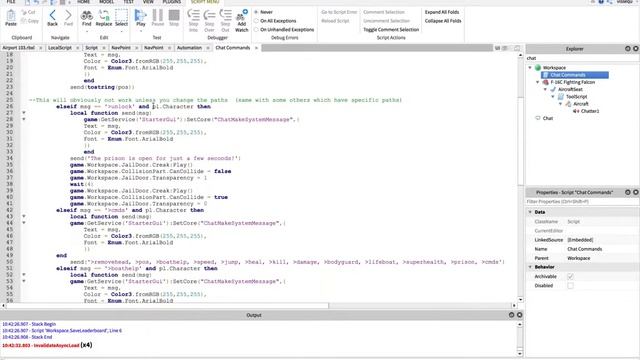Collapse the Data properties section
Image resolution: width=640 pixels, height=360 pixels.
tap(530, 212)
